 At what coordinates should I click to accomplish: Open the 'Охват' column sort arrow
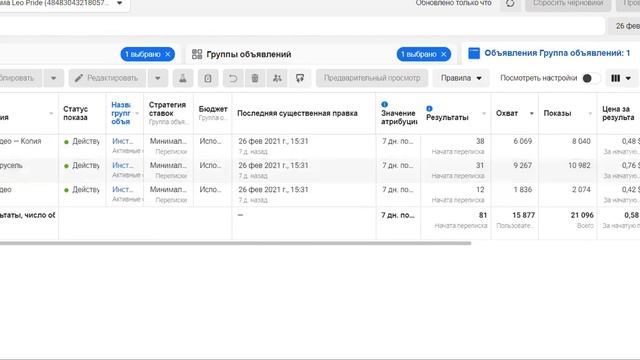pos(531,113)
